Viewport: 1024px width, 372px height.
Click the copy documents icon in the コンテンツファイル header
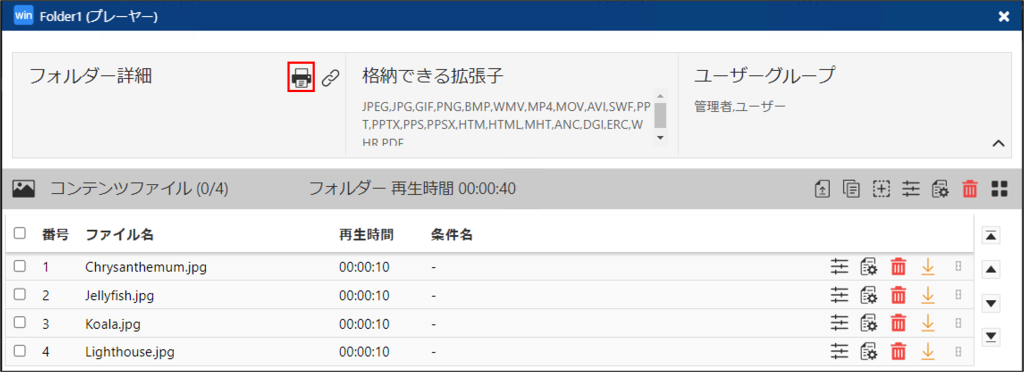click(x=851, y=189)
